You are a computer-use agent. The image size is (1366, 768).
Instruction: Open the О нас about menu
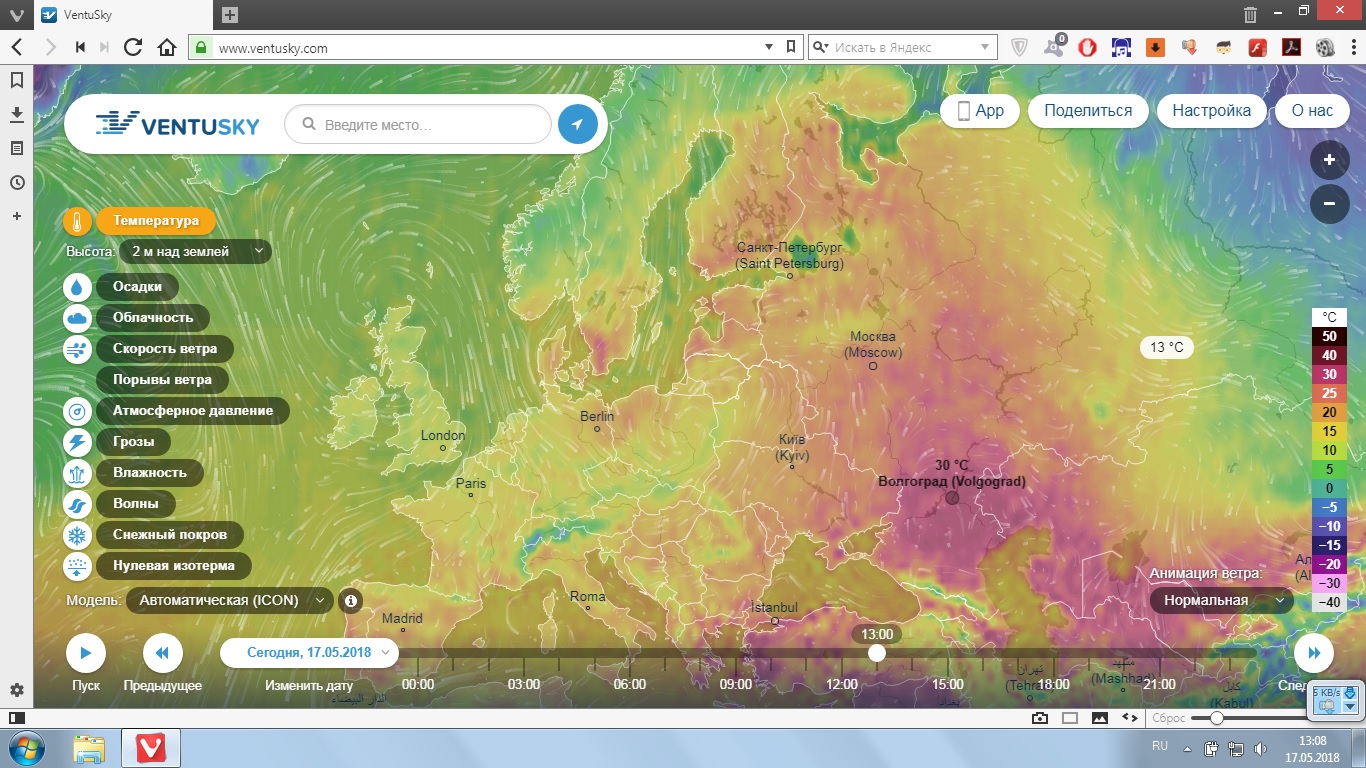[1312, 111]
